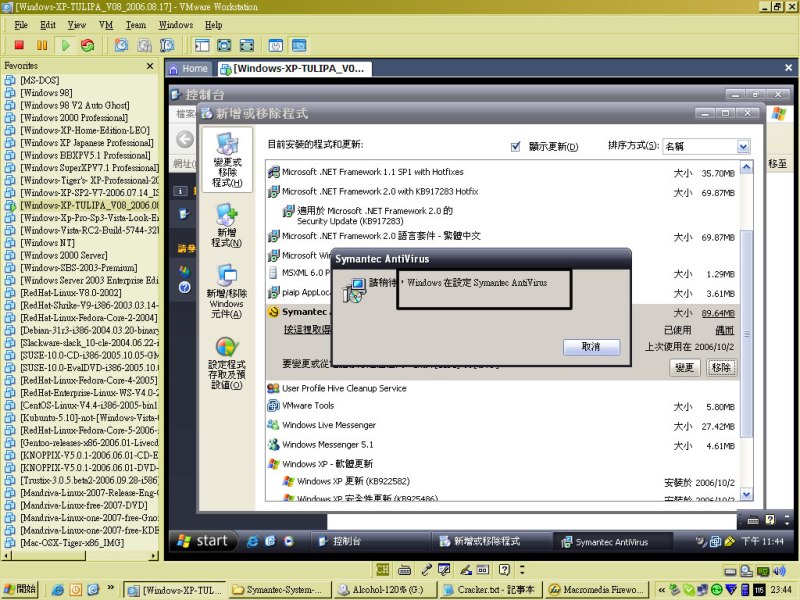Image resolution: width=800 pixels, height=600 pixels.
Task: Open 新增程式(N) in the sidebar
Action: [227, 225]
